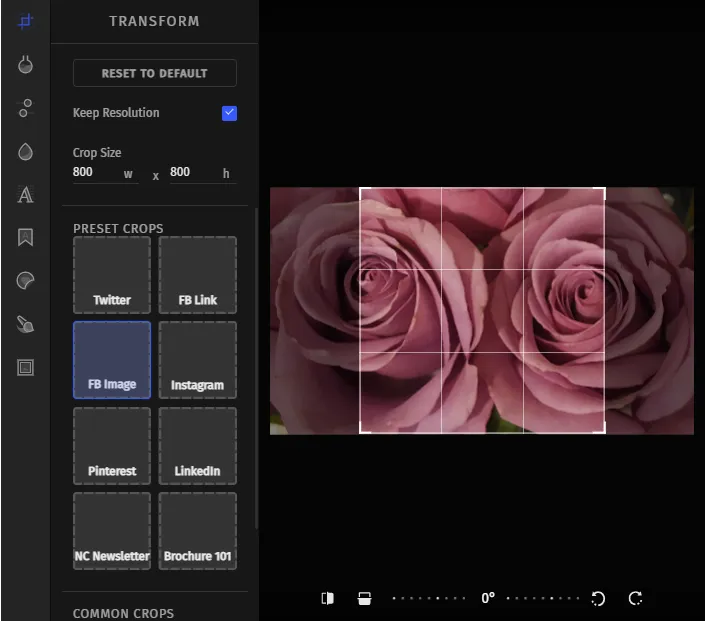The height and width of the screenshot is (621, 705).
Task: Click the crop width field showing 800
Action: [x=105, y=173]
